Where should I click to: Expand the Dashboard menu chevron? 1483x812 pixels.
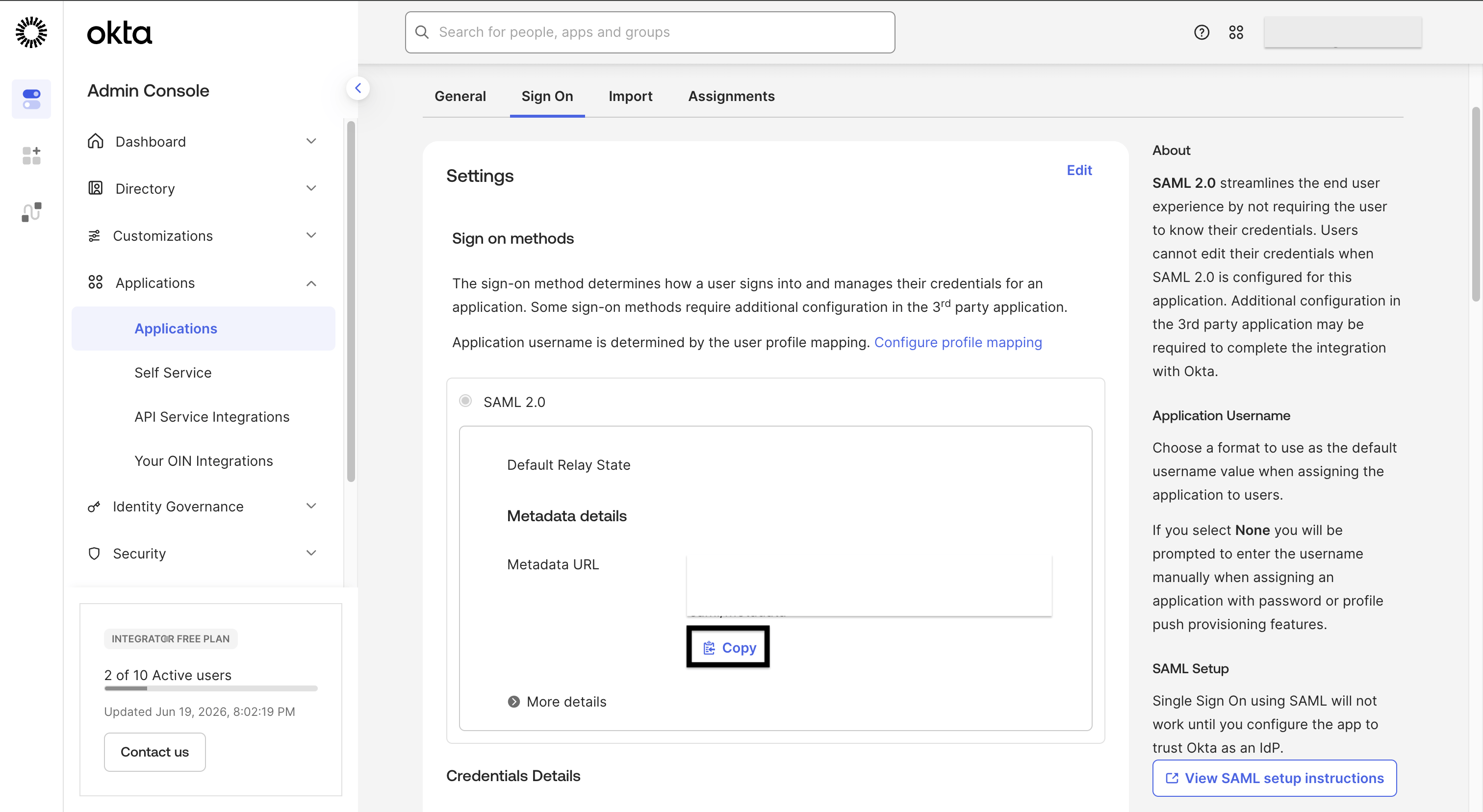pyautogui.click(x=311, y=141)
